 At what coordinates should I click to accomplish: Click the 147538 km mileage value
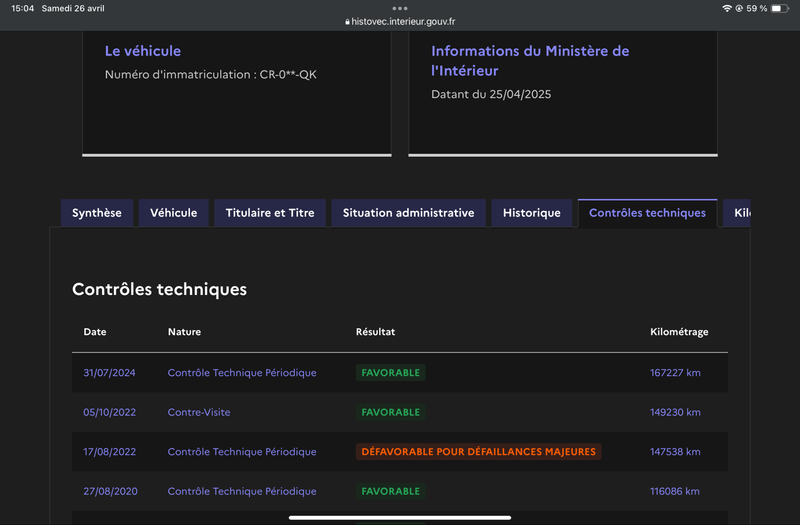[675, 452]
